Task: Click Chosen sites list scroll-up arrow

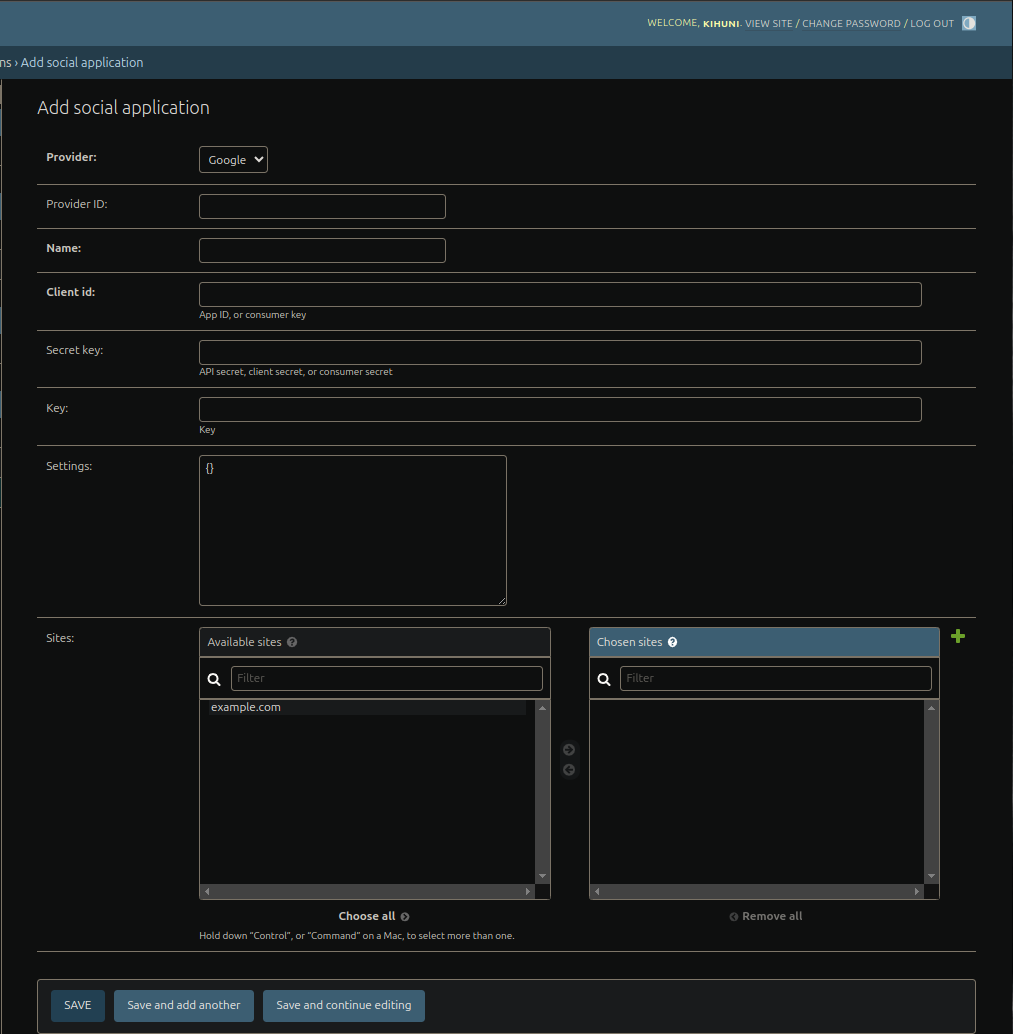Action: pos(931,708)
